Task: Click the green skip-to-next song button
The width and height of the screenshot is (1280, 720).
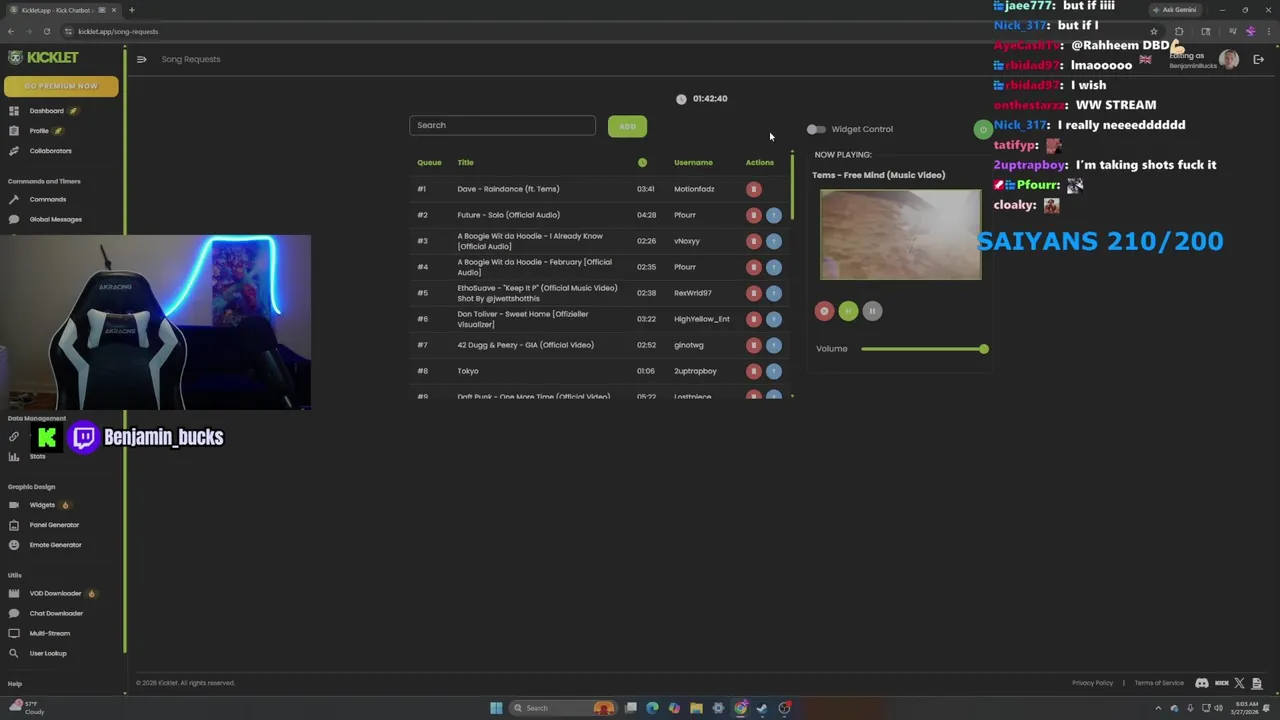Action: tap(848, 311)
